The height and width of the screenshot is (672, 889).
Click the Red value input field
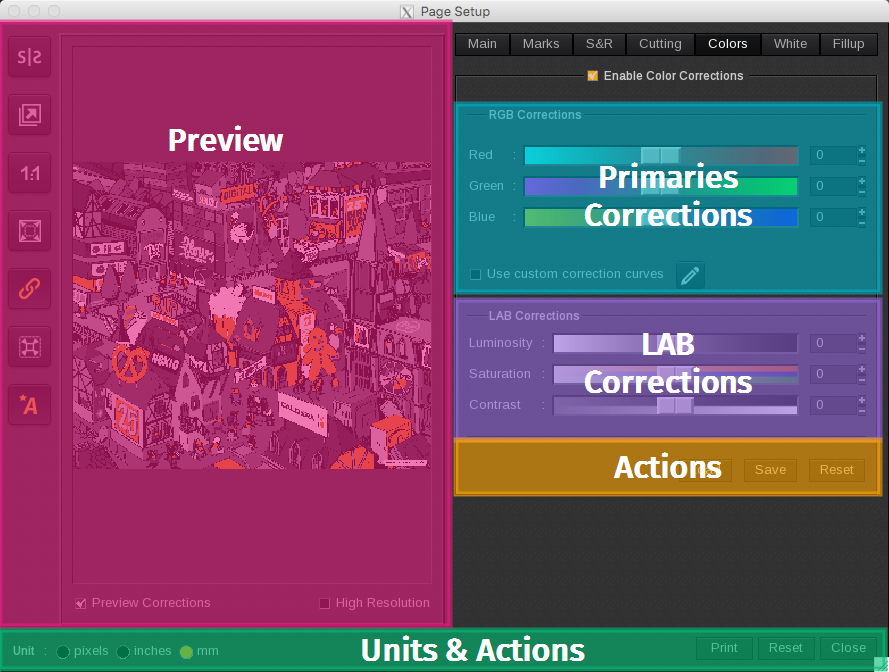pos(832,155)
